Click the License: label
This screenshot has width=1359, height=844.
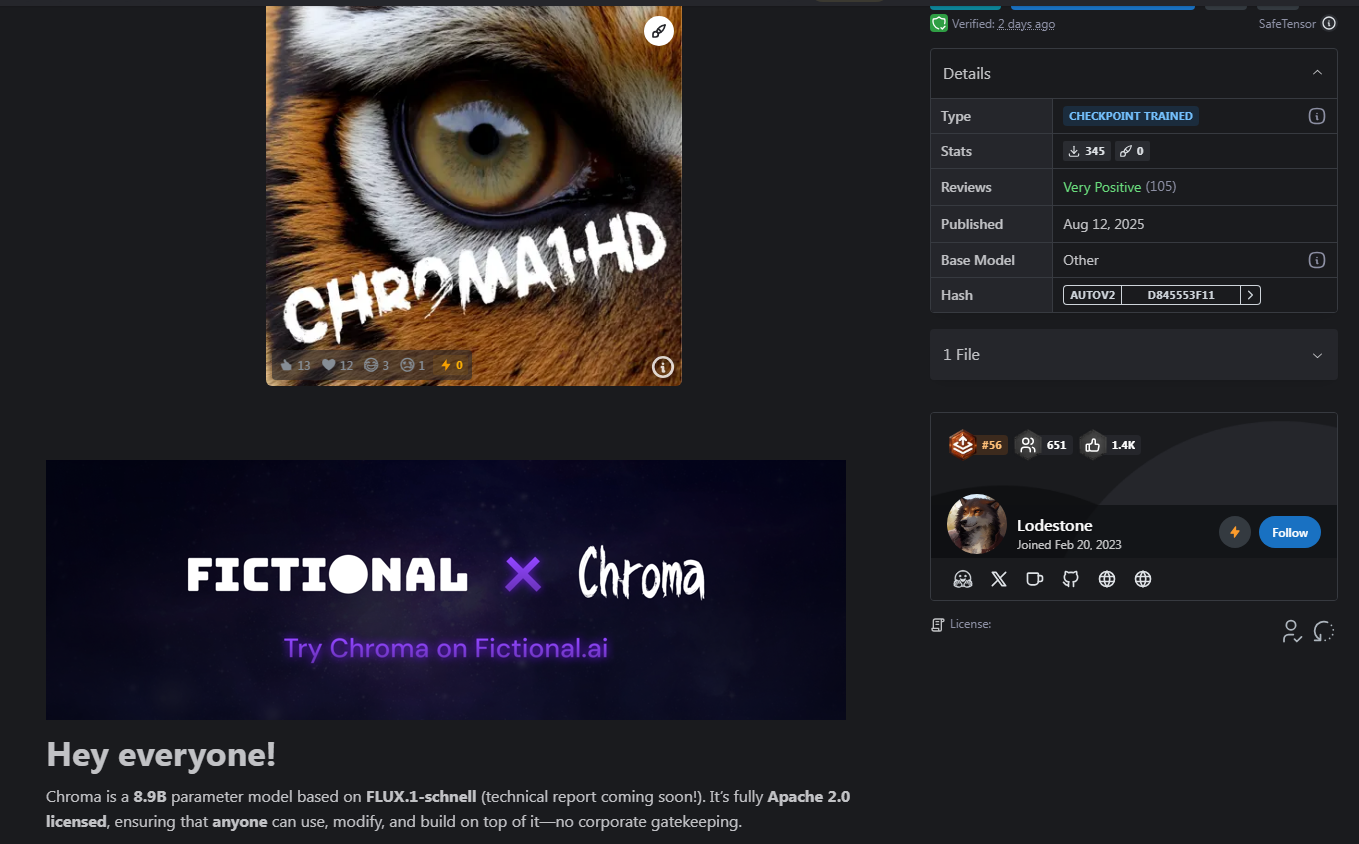970,624
